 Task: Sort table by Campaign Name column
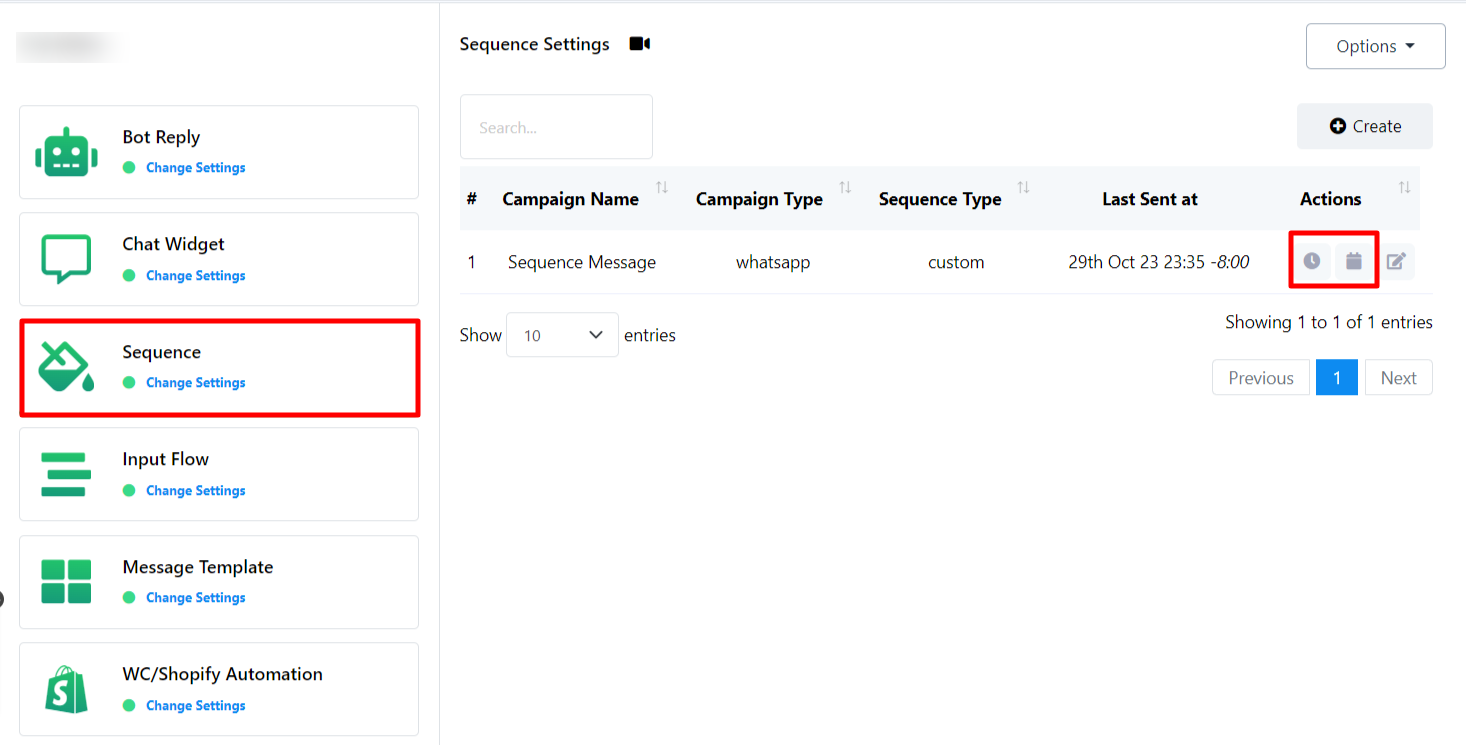coord(571,199)
